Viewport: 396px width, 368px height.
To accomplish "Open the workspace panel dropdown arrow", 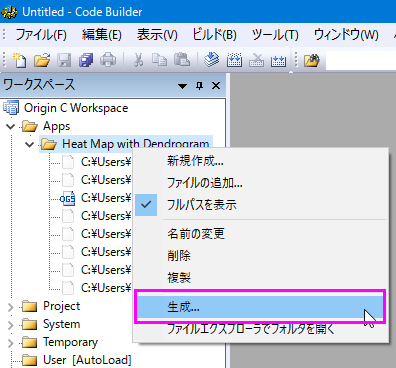I will click(182, 86).
